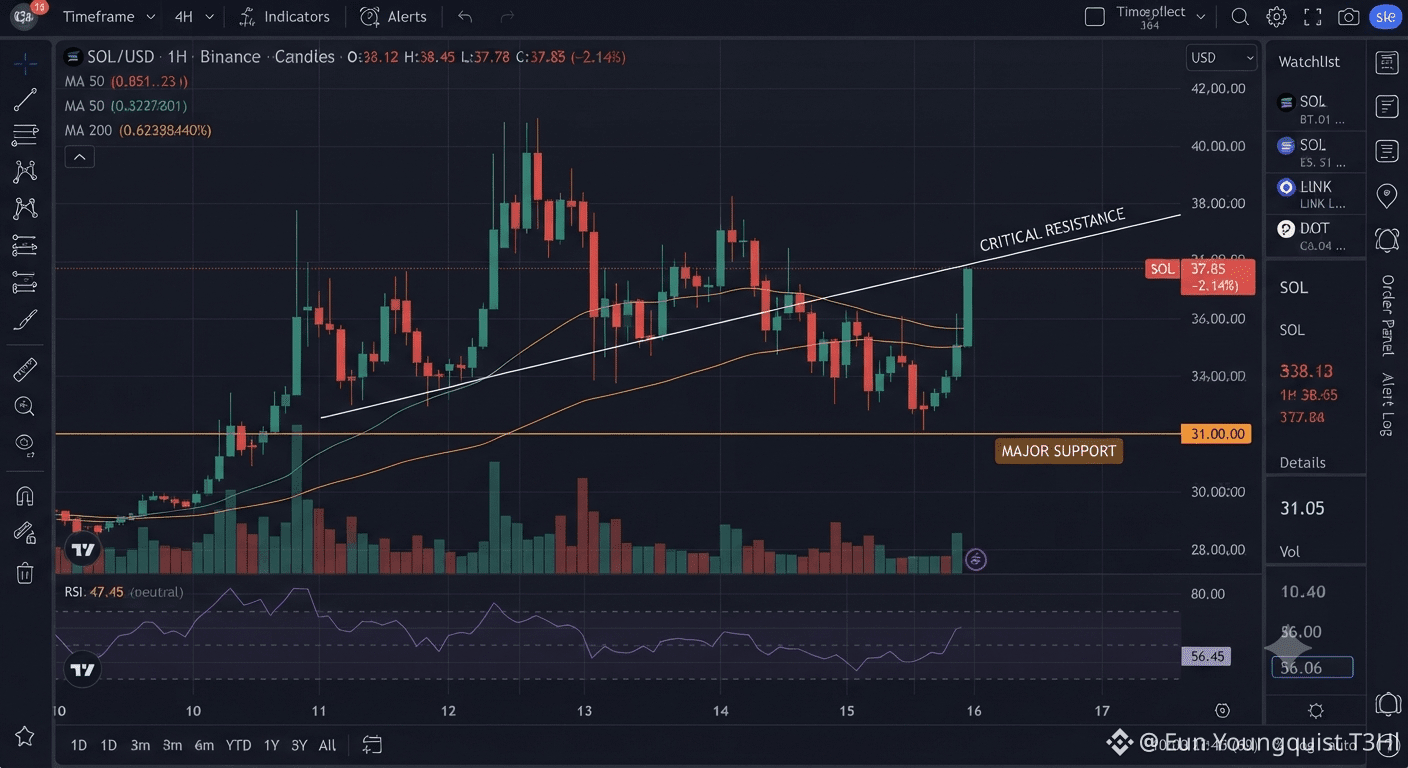Select the YTD date range

click(238, 745)
